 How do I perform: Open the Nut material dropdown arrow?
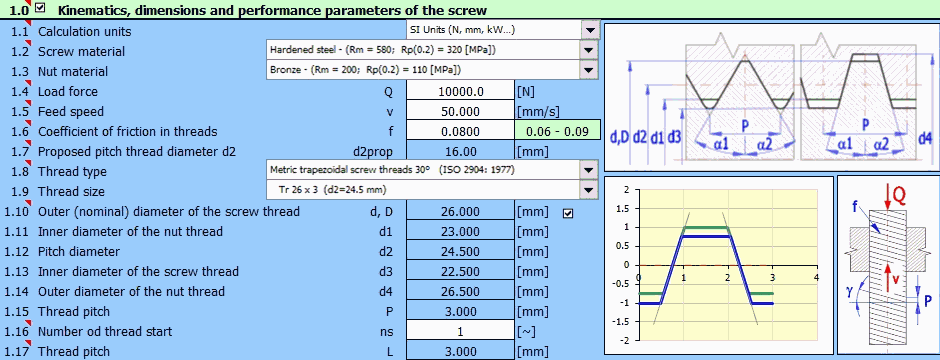(590, 70)
